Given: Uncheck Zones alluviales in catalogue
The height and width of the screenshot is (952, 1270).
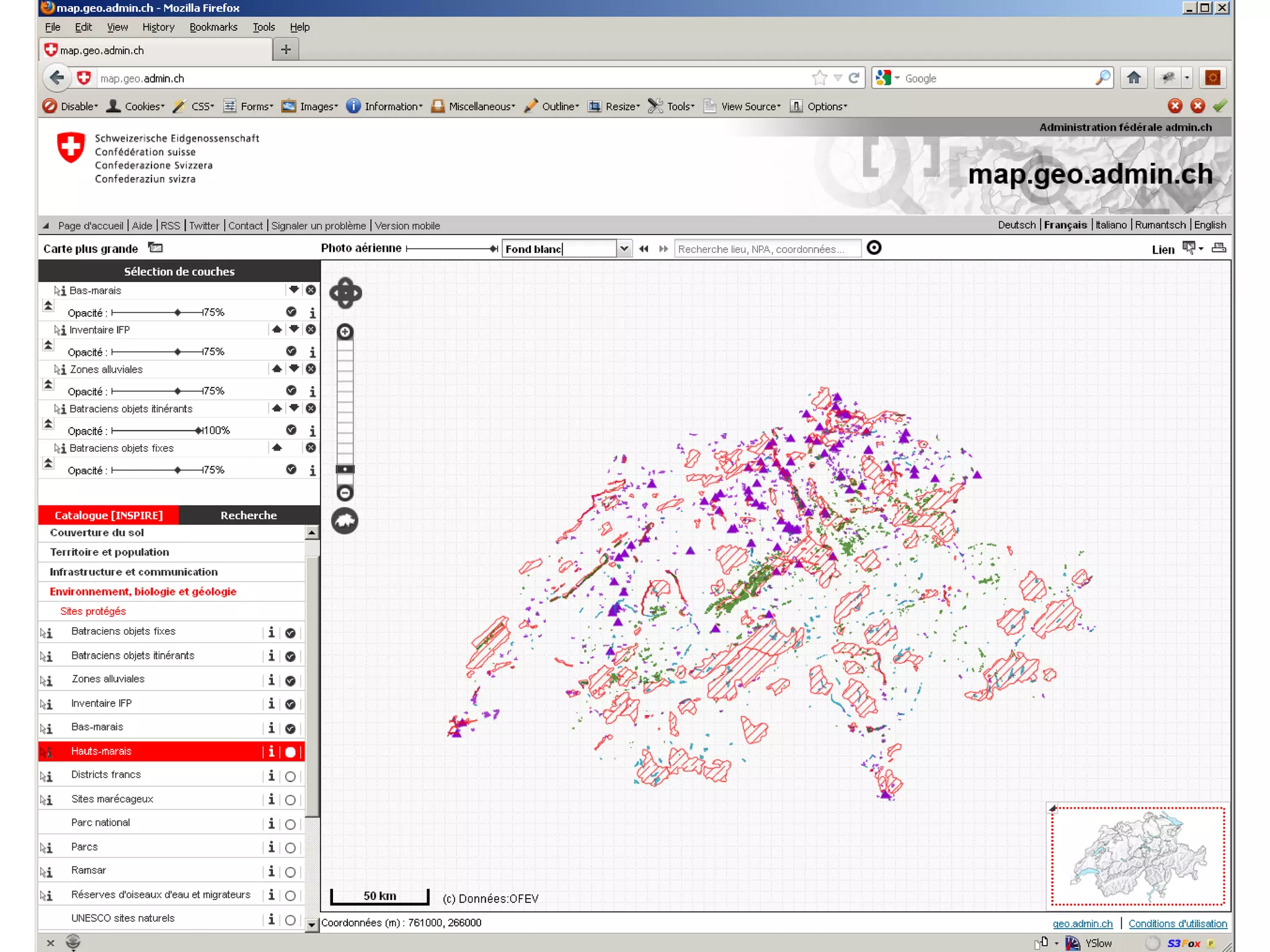Looking at the screenshot, I should [x=290, y=681].
